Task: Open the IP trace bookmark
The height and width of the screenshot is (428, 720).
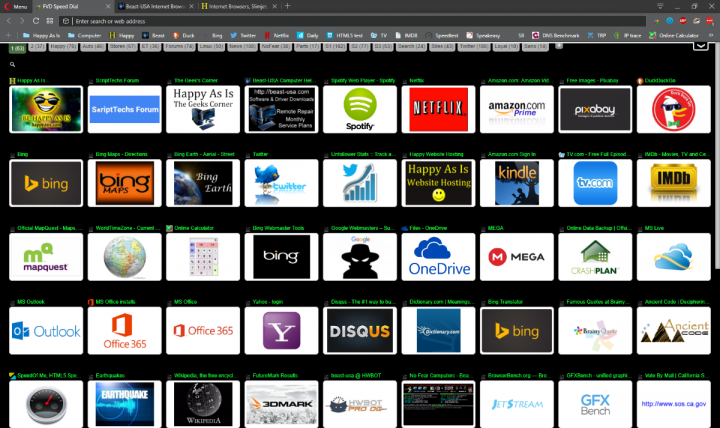Action: (627, 35)
